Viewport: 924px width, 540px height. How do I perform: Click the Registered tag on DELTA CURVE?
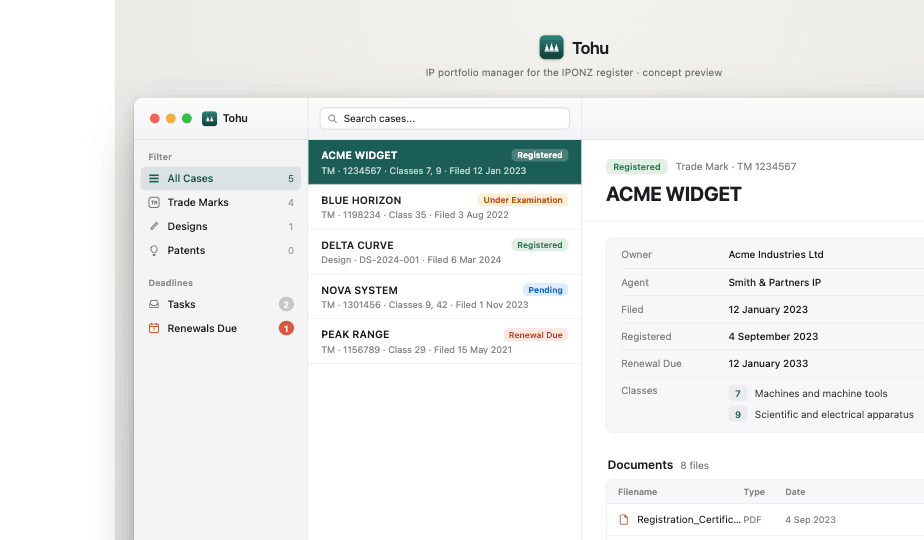(x=539, y=245)
